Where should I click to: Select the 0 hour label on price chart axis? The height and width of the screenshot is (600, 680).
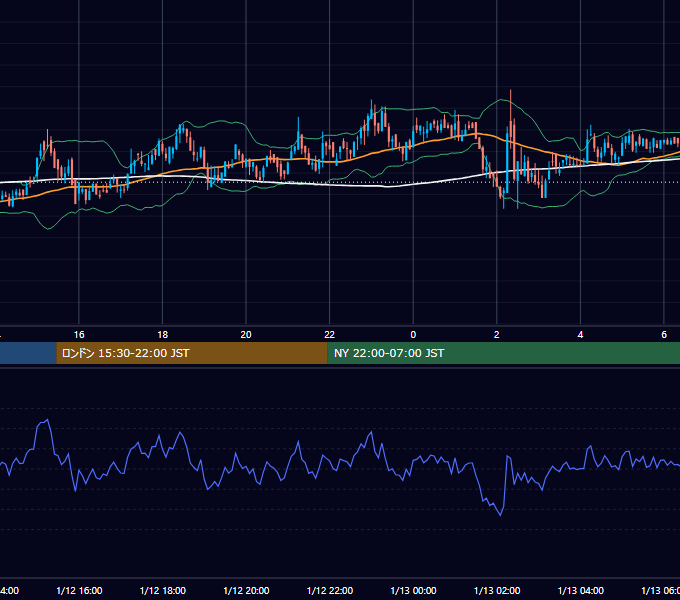point(413,335)
